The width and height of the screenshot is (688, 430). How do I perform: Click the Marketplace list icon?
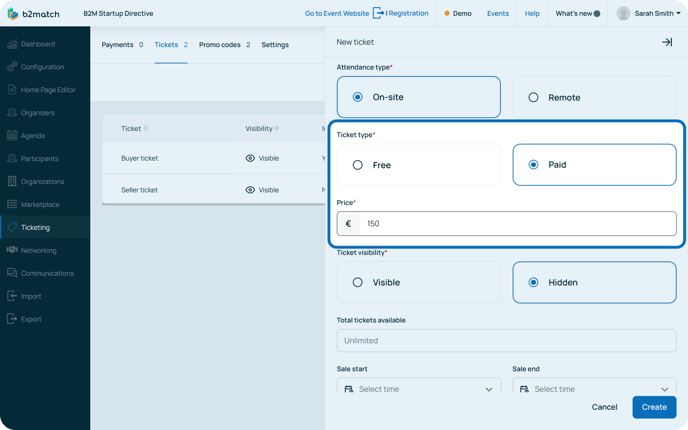[x=12, y=204]
